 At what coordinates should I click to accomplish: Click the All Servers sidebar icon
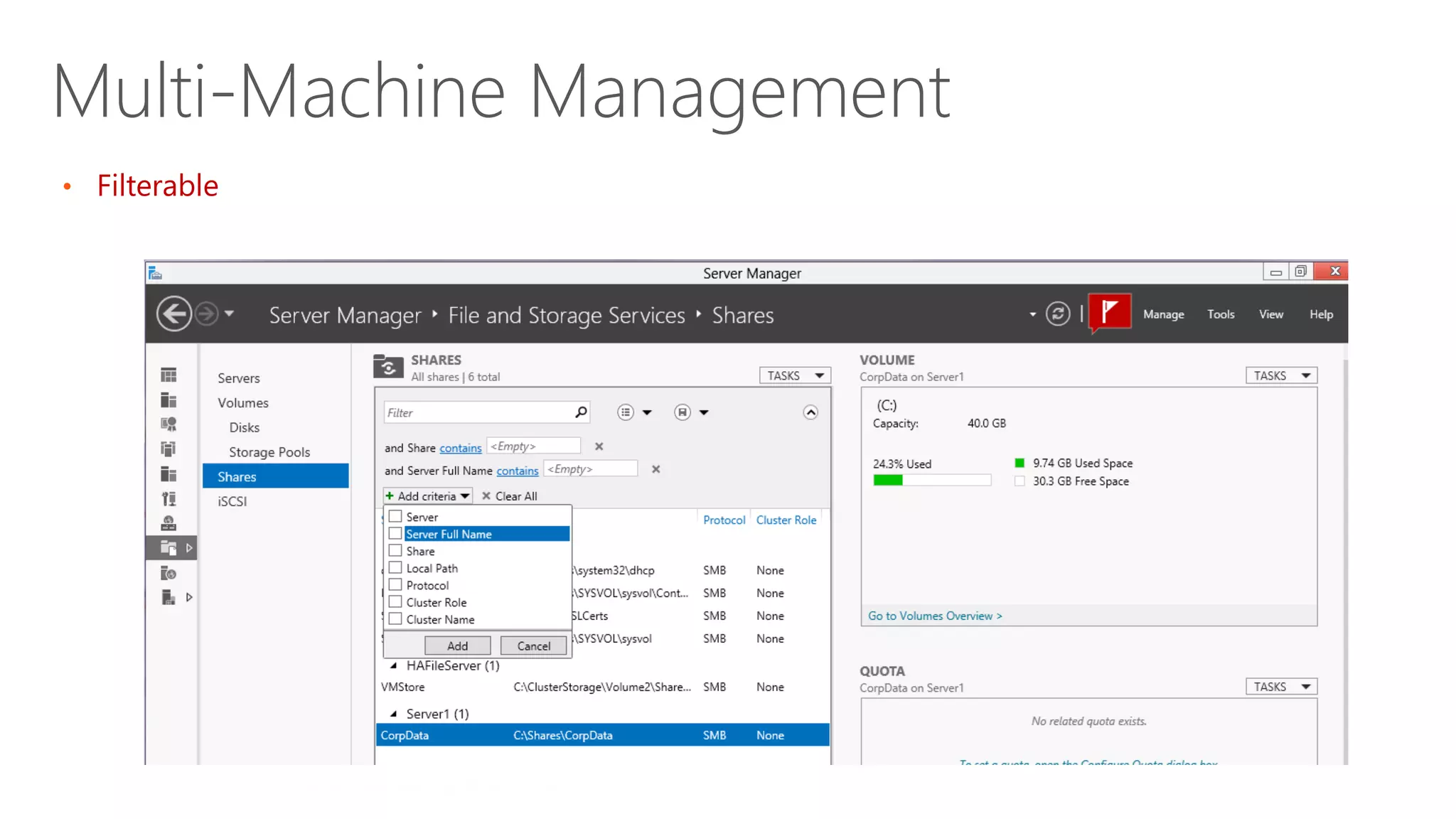pos(168,424)
